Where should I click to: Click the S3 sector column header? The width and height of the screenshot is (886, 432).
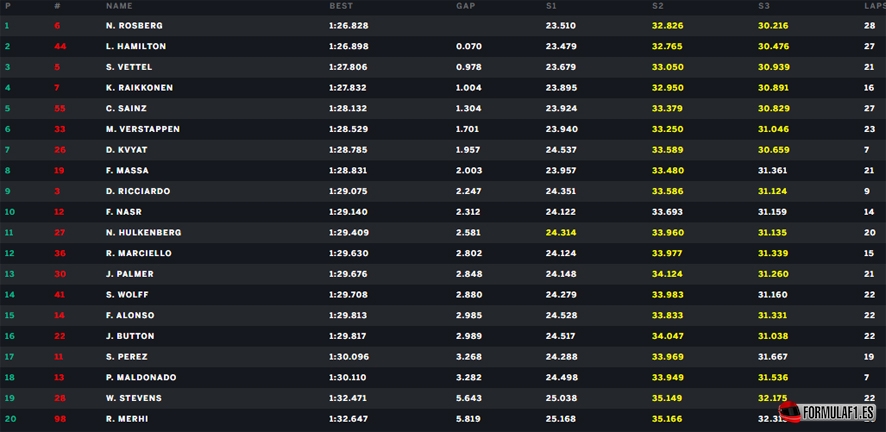[764, 6]
